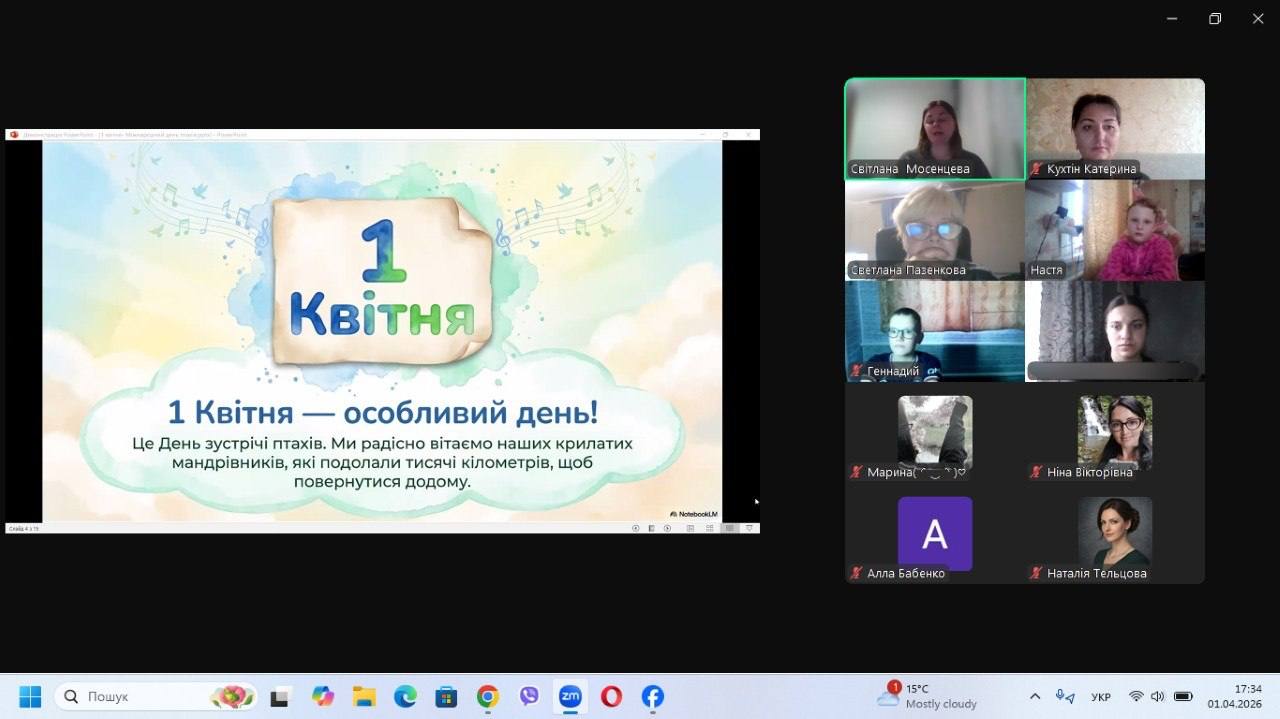Screen dimensions: 1280x719
Task: Select Наталія Тельцова's participant tile
Action: click(x=1115, y=534)
